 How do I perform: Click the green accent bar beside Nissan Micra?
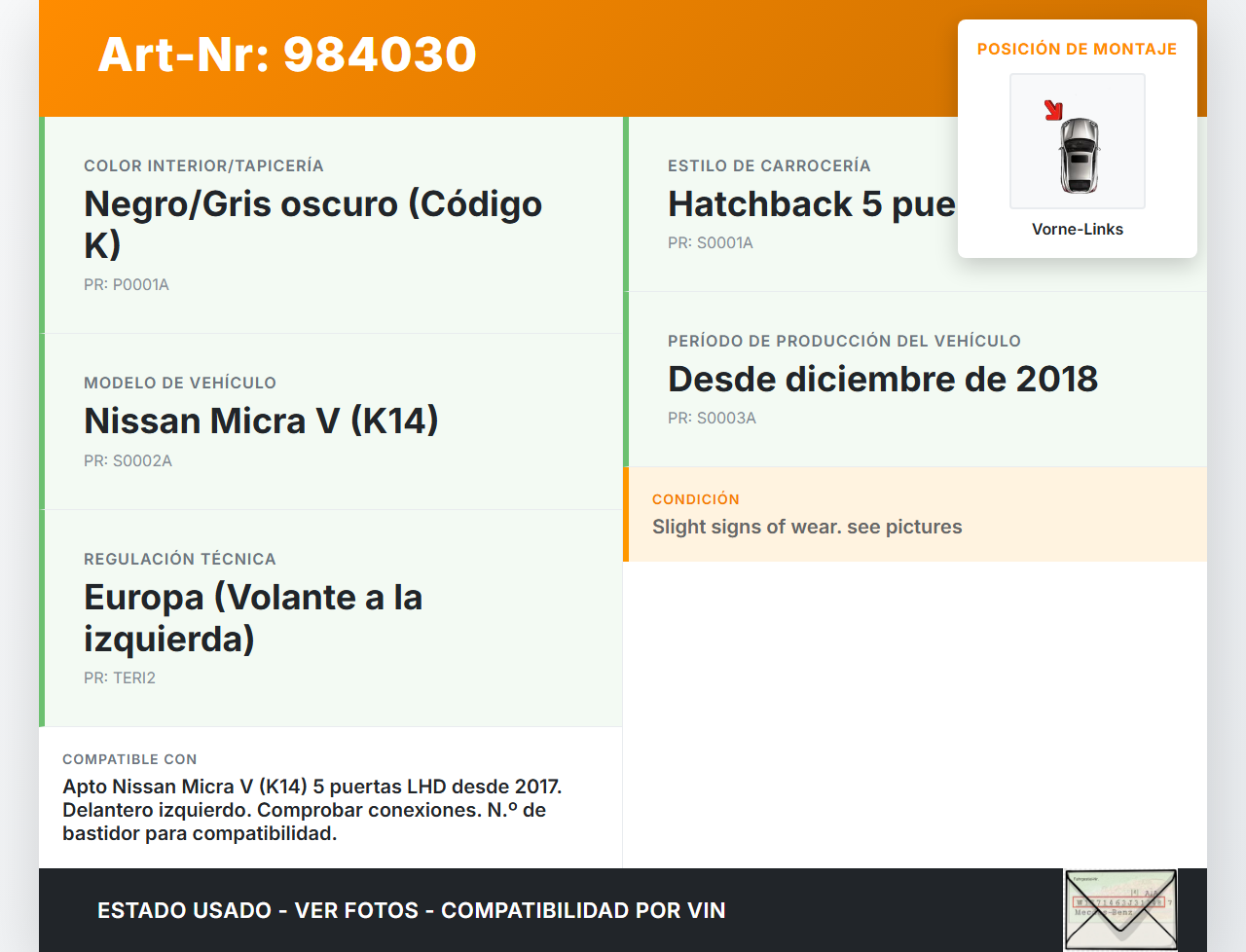point(41,421)
